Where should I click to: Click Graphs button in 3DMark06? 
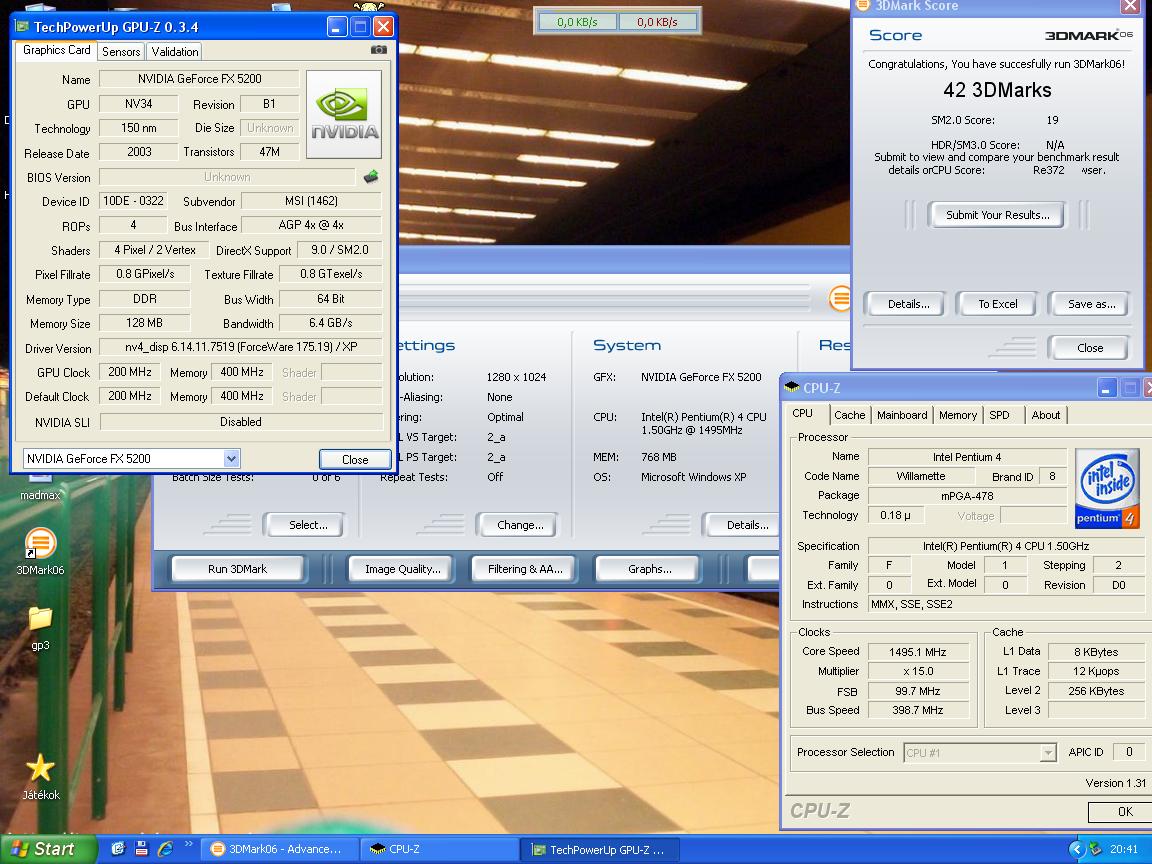(x=649, y=569)
